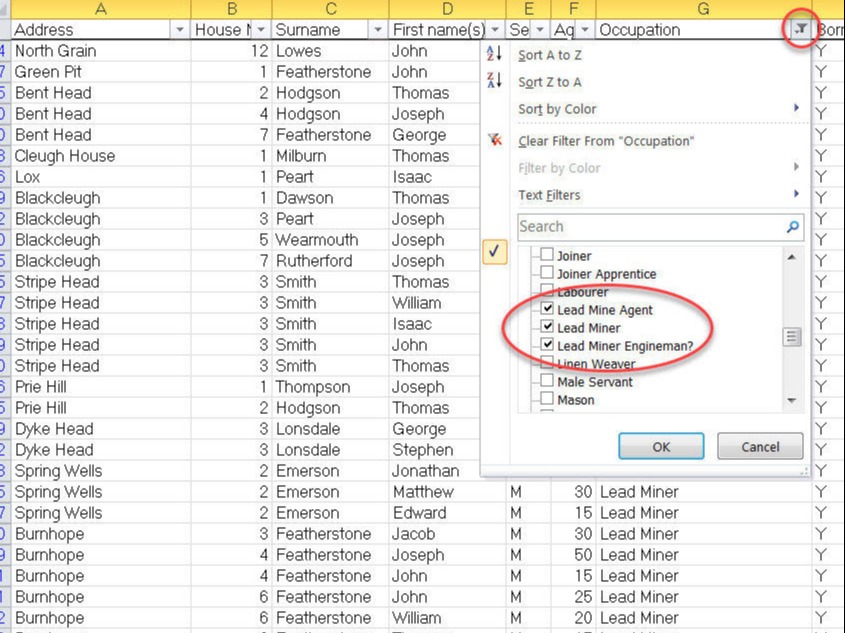Image resolution: width=845 pixels, height=633 pixels.
Task: Click the blue checkmark indicator beside the filter list
Action: coord(494,251)
